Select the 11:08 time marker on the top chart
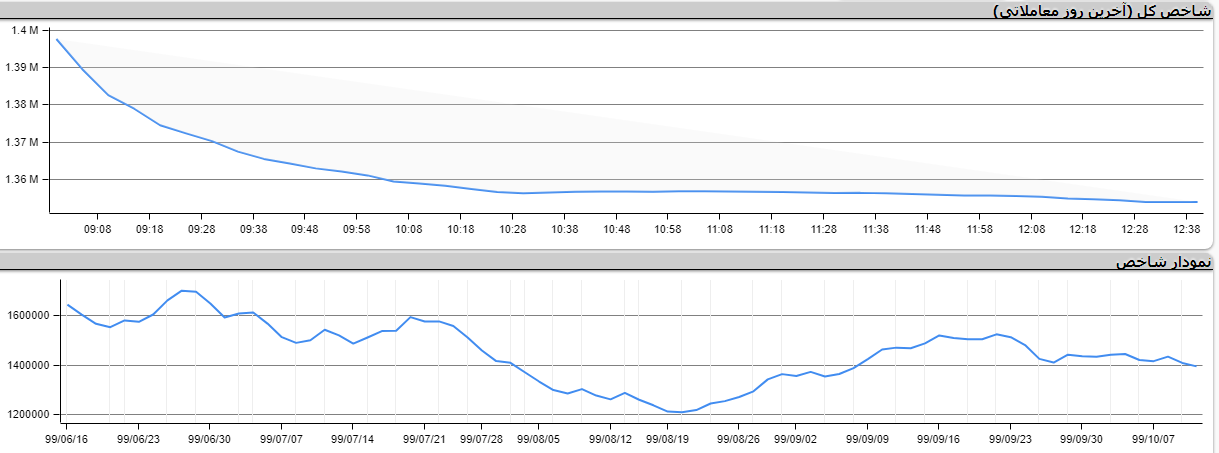 719,229
